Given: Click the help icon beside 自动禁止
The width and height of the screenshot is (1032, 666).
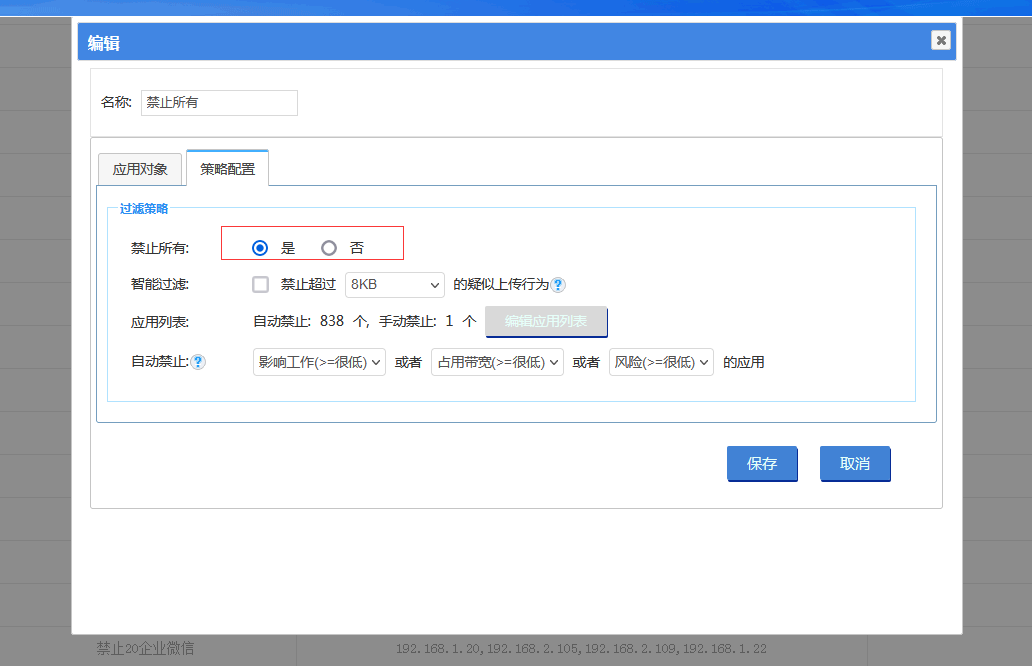Looking at the screenshot, I should point(198,362).
